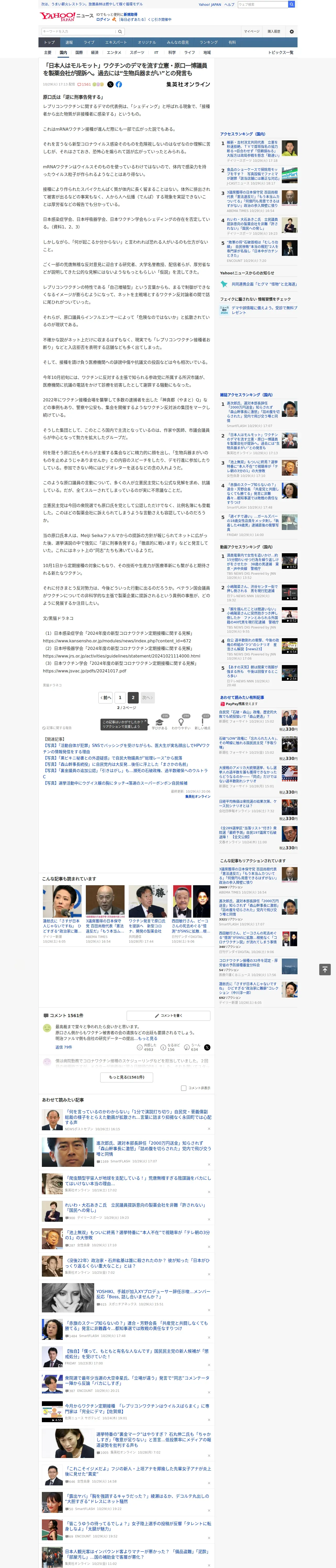Screen dimensions: 336x1568
Task: Open the settings gear icon
Action: click(x=292, y=31)
